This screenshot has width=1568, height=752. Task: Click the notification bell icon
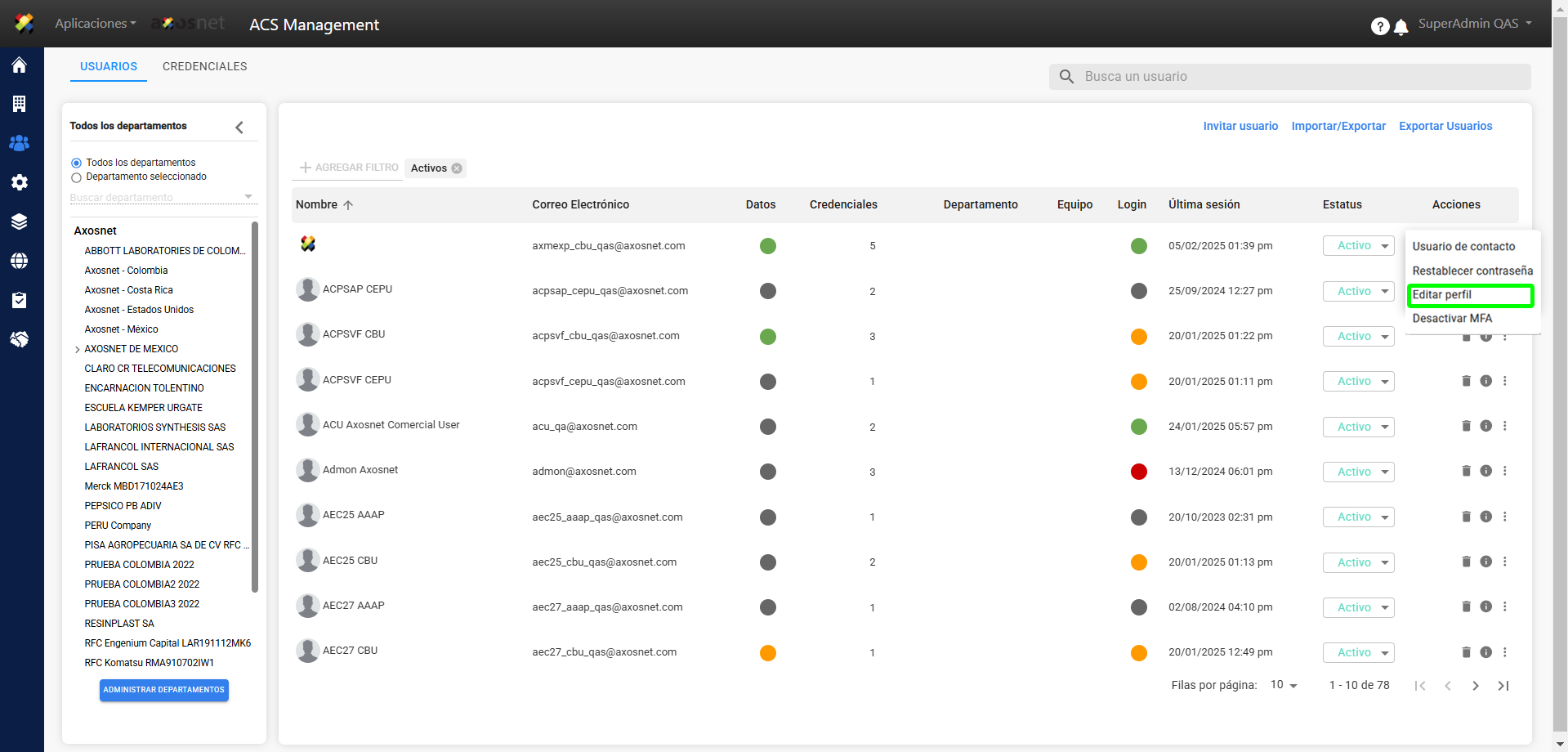[x=1400, y=27]
